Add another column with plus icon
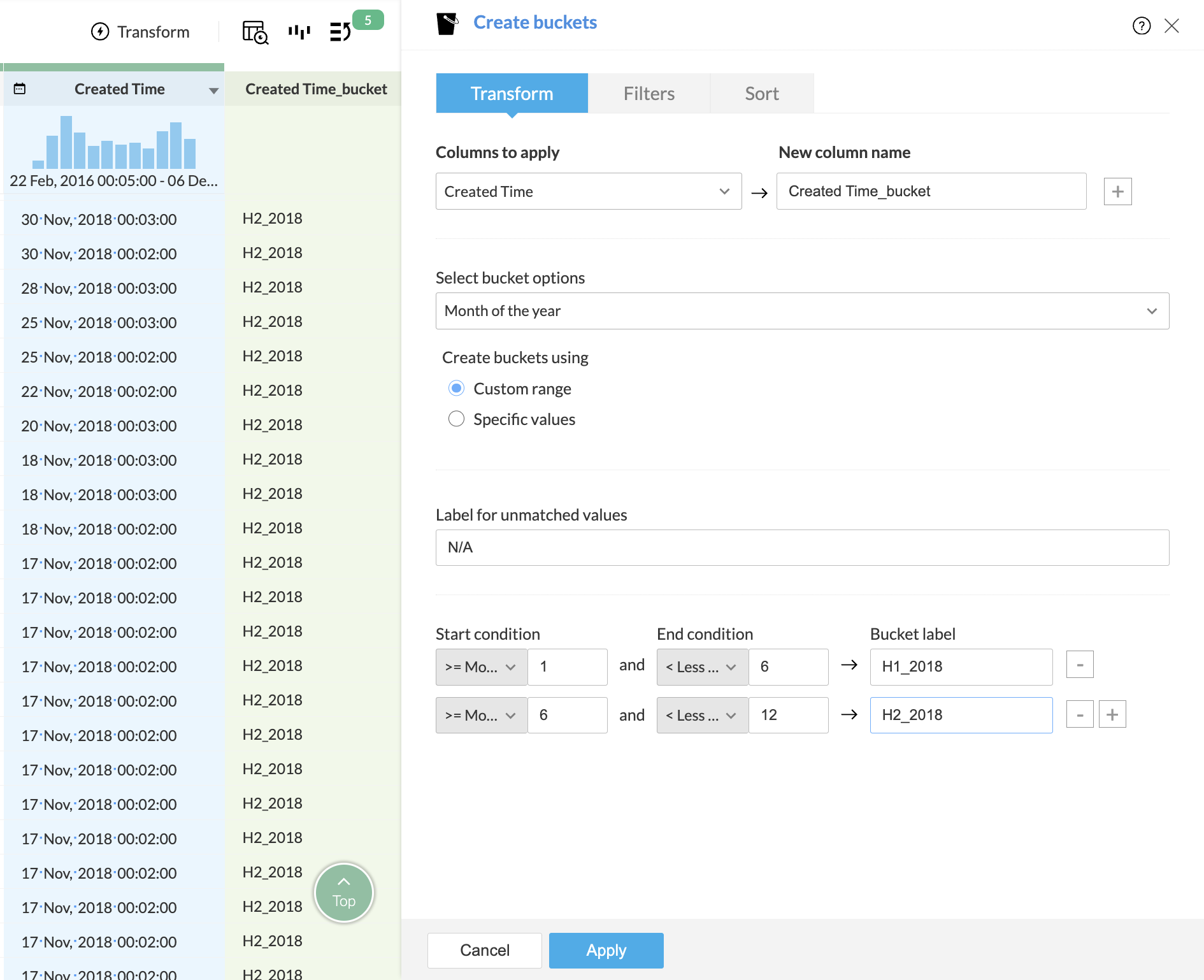The width and height of the screenshot is (1204, 980). 1117,192
